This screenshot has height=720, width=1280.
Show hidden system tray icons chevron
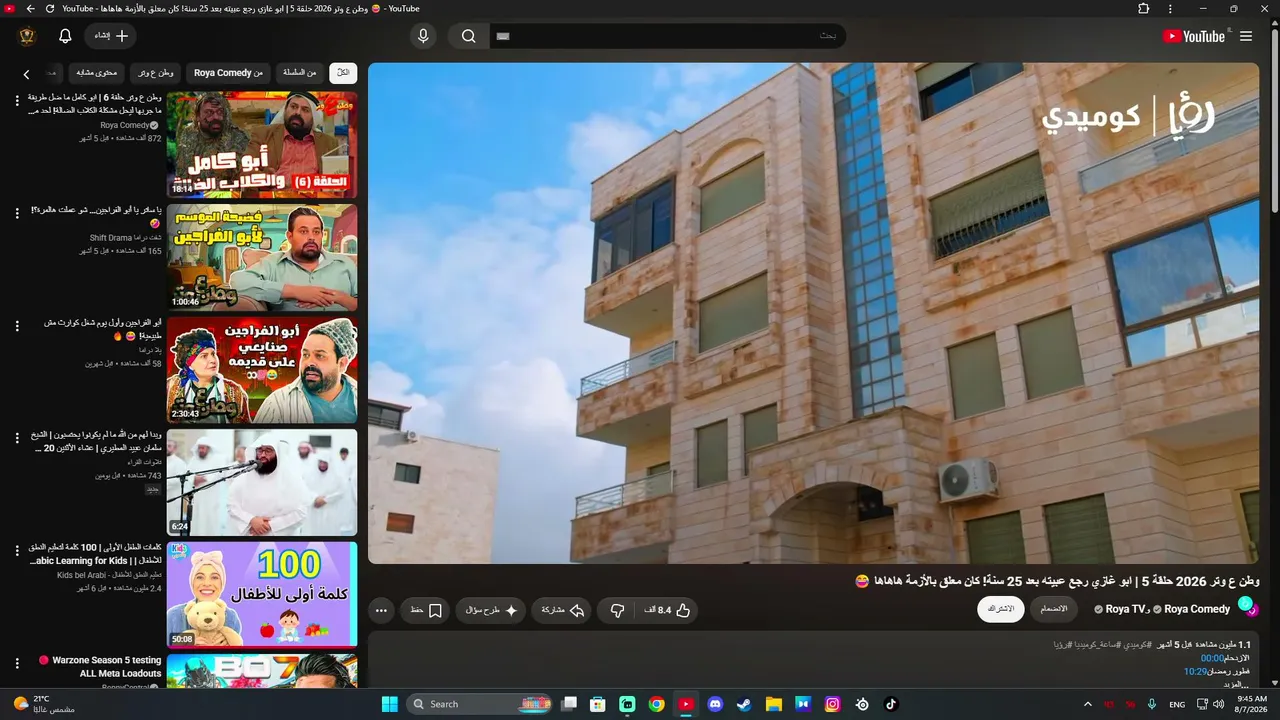click(1088, 704)
